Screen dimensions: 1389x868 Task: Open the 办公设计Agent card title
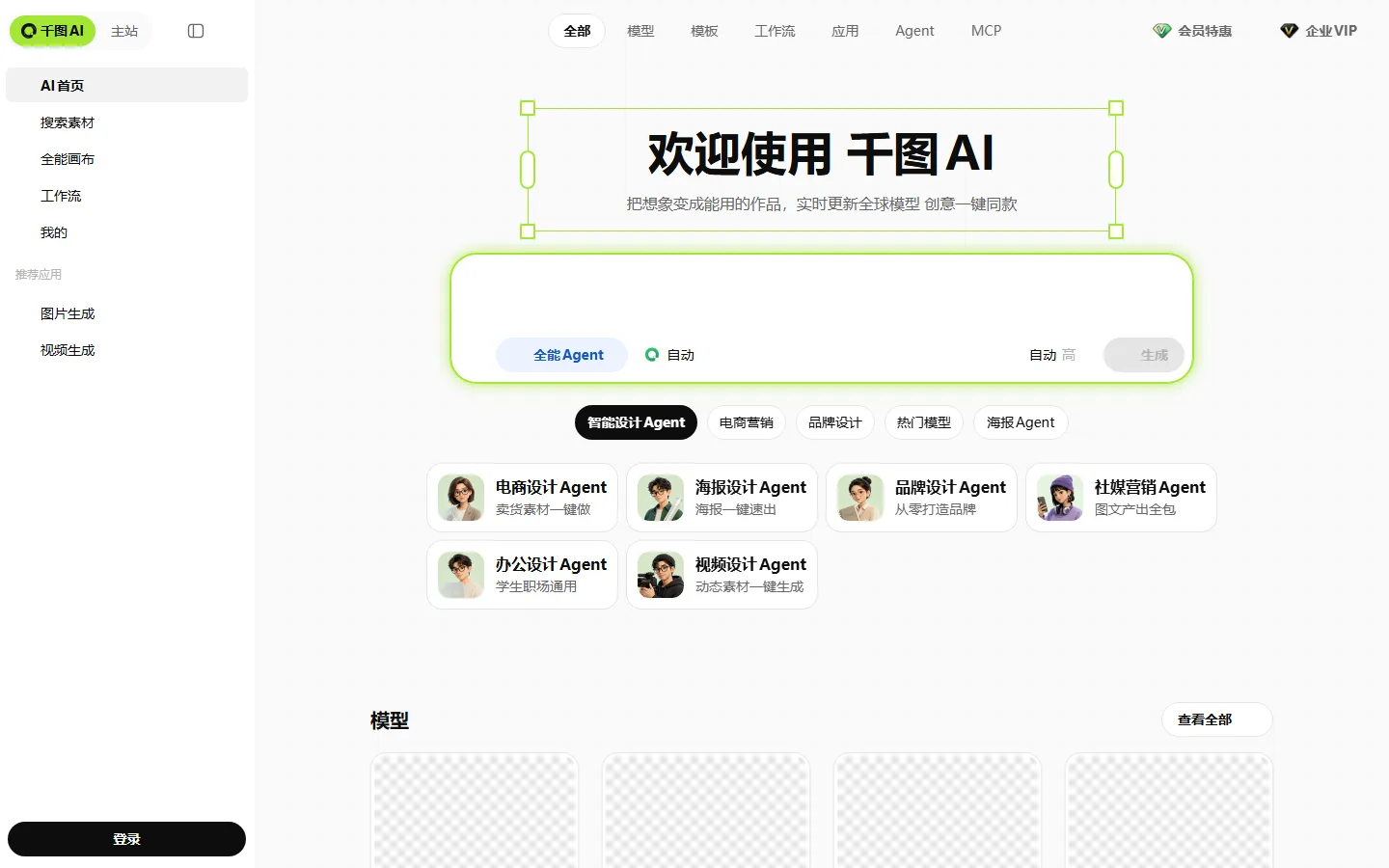tap(551, 564)
